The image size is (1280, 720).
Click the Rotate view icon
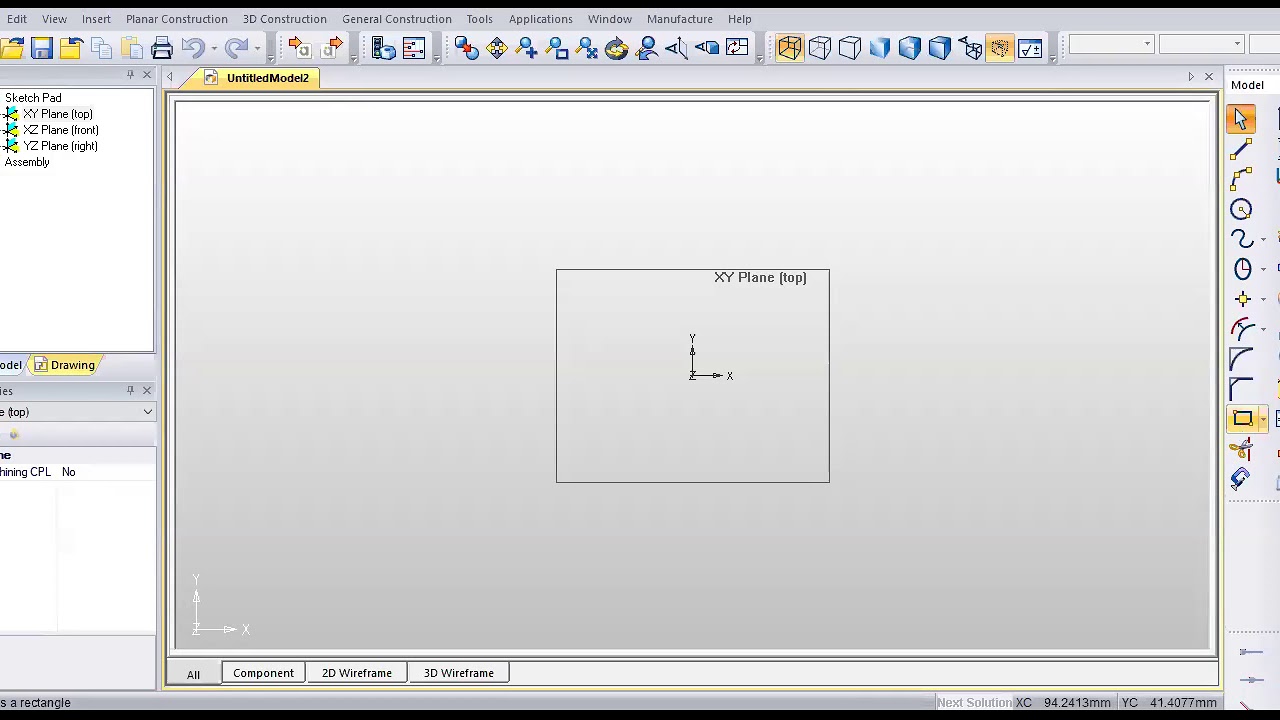(x=617, y=48)
